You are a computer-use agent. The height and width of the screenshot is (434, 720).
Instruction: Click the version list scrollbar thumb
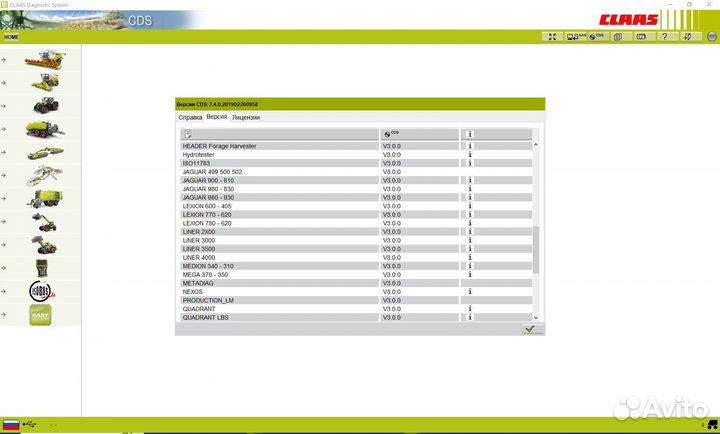(x=536, y=249)
